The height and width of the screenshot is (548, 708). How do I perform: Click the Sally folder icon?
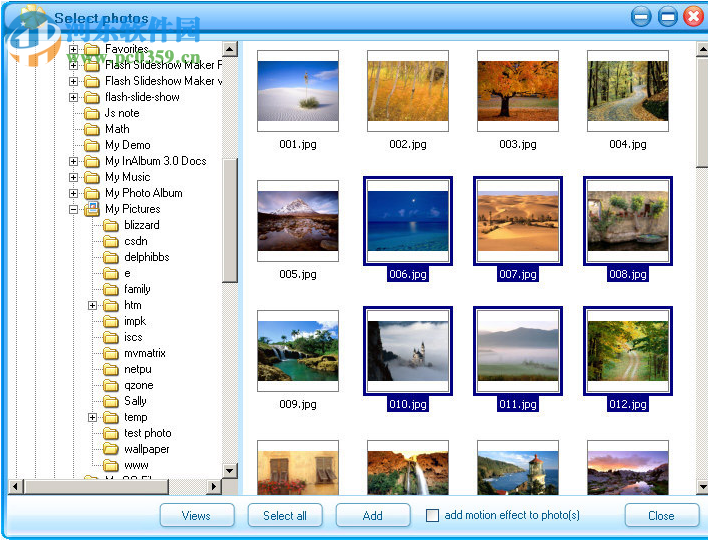tap(110, 401)
